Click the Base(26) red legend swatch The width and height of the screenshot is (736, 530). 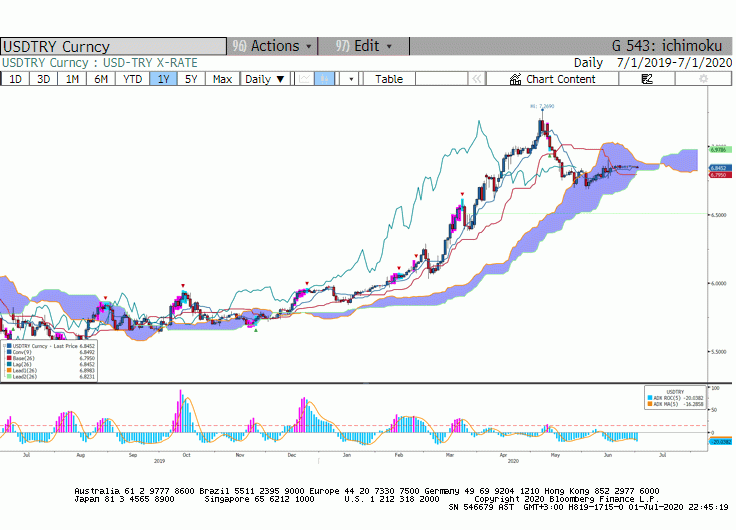[x=9, y=358]
